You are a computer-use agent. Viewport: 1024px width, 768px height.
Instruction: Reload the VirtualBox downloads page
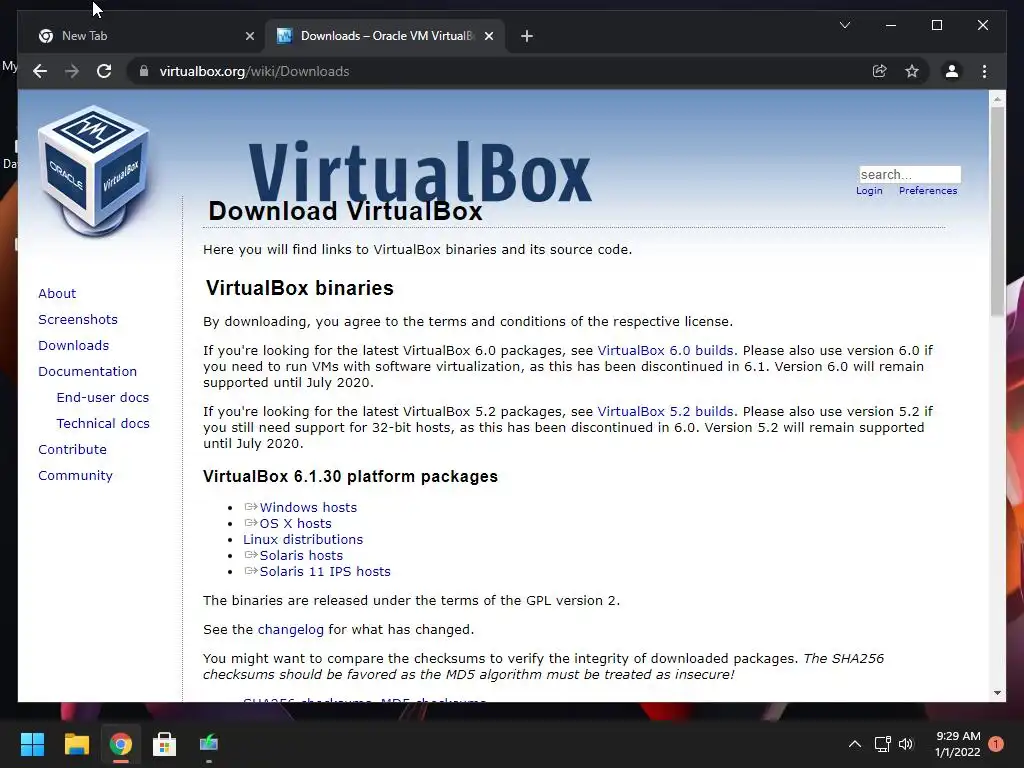tap(104, 71)
